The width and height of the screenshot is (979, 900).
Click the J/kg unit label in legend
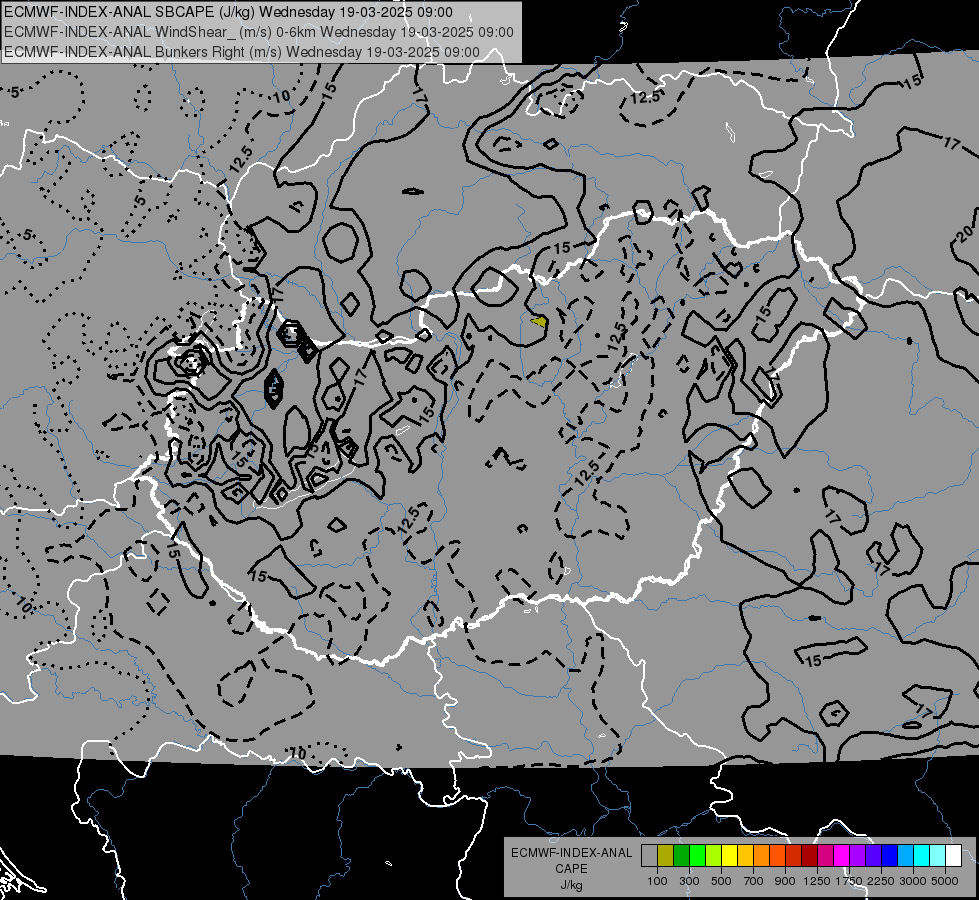pos(571,885)
